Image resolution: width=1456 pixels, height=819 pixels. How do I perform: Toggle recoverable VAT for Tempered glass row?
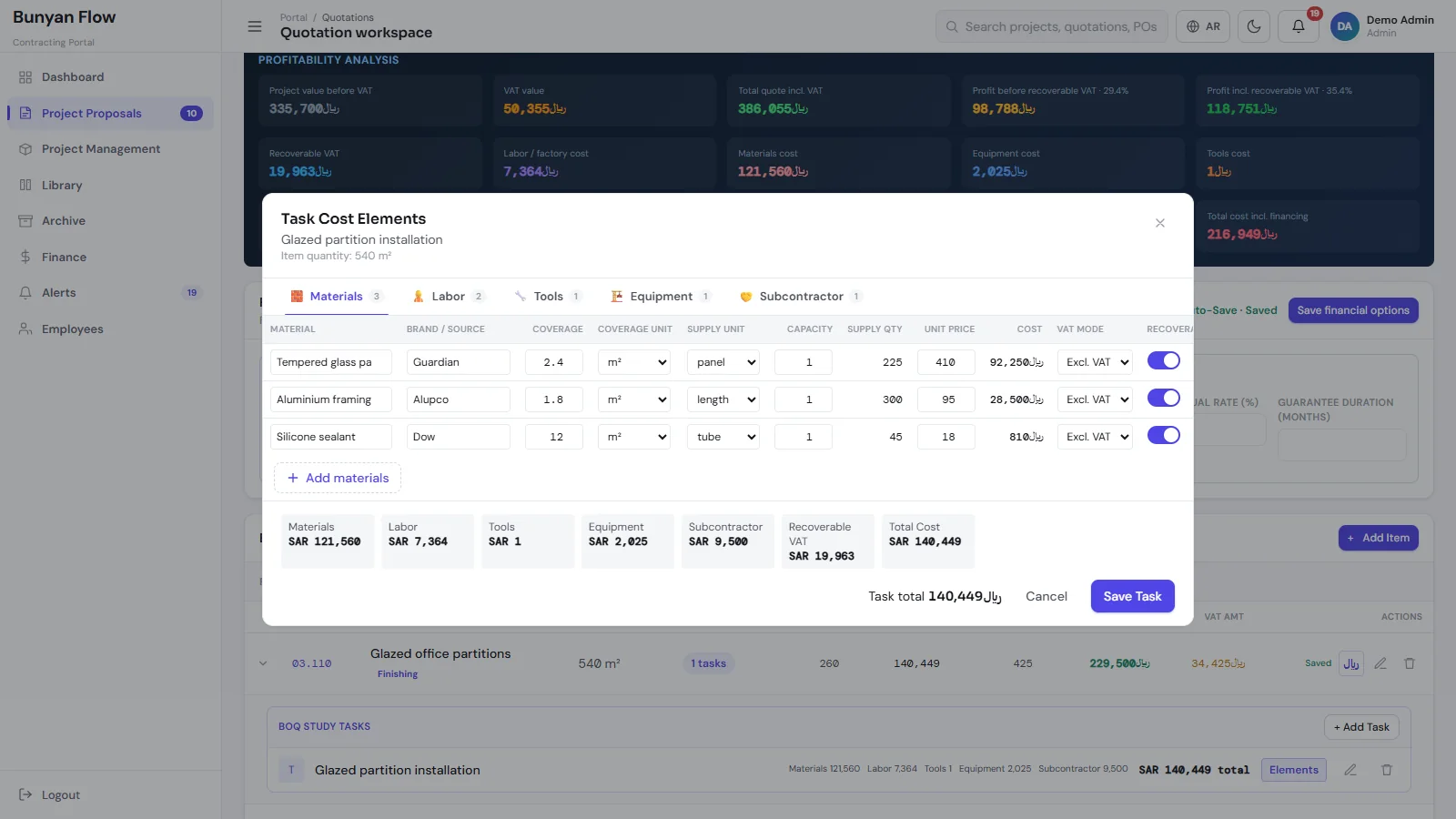pyautogui.click(x=1164, y=360)
